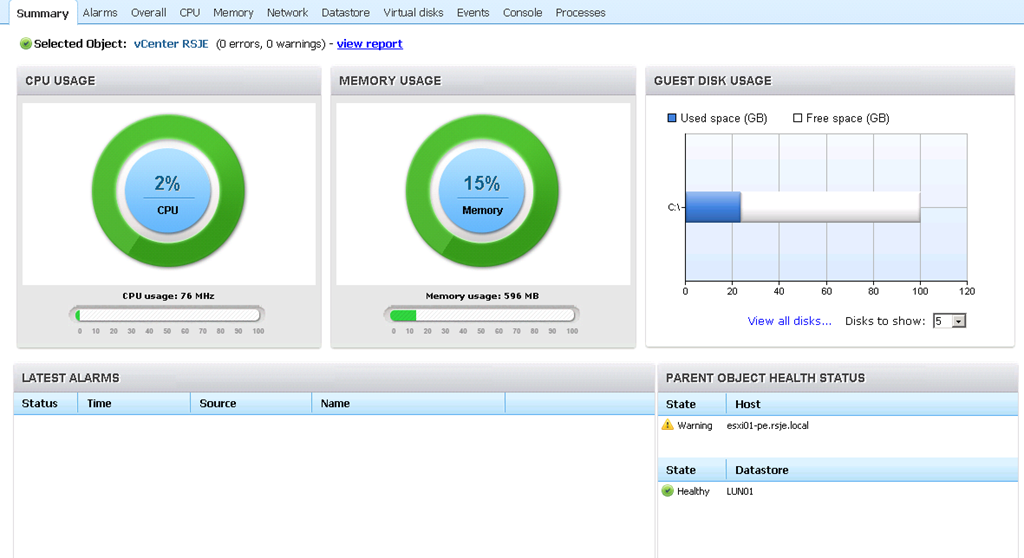Open the Processes tab
Screen dimensions: 1024x558
click(x=580, y=13)
